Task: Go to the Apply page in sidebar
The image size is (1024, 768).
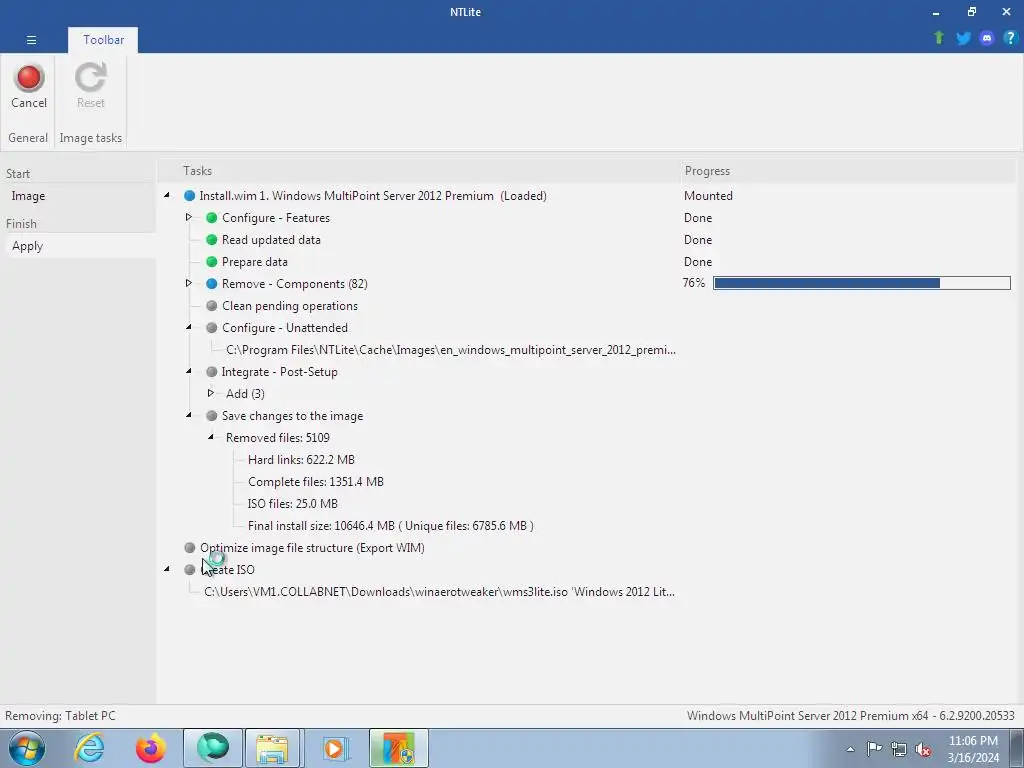Action: pos(27,246)
